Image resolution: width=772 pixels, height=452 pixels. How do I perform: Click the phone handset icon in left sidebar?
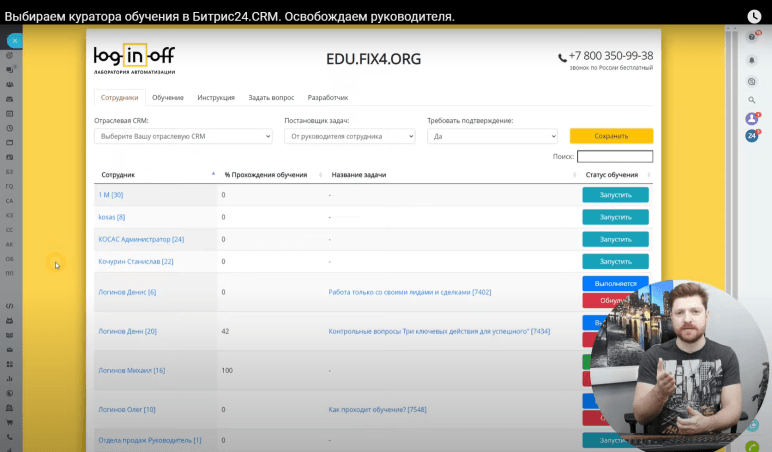[9, 437]
